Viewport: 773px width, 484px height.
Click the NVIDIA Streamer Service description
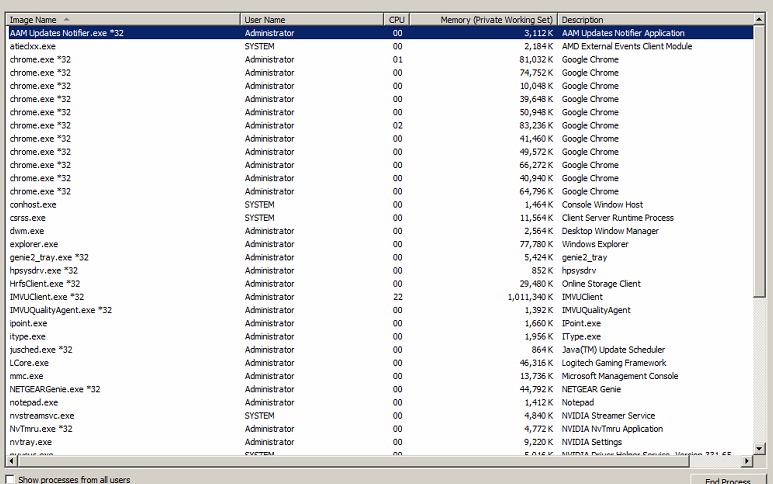click(x=608, y=415)
